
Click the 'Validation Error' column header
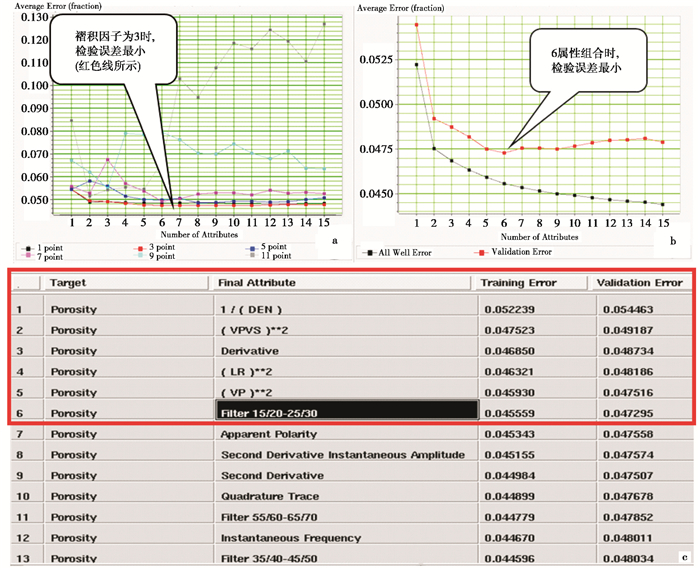tap(637, 283)
